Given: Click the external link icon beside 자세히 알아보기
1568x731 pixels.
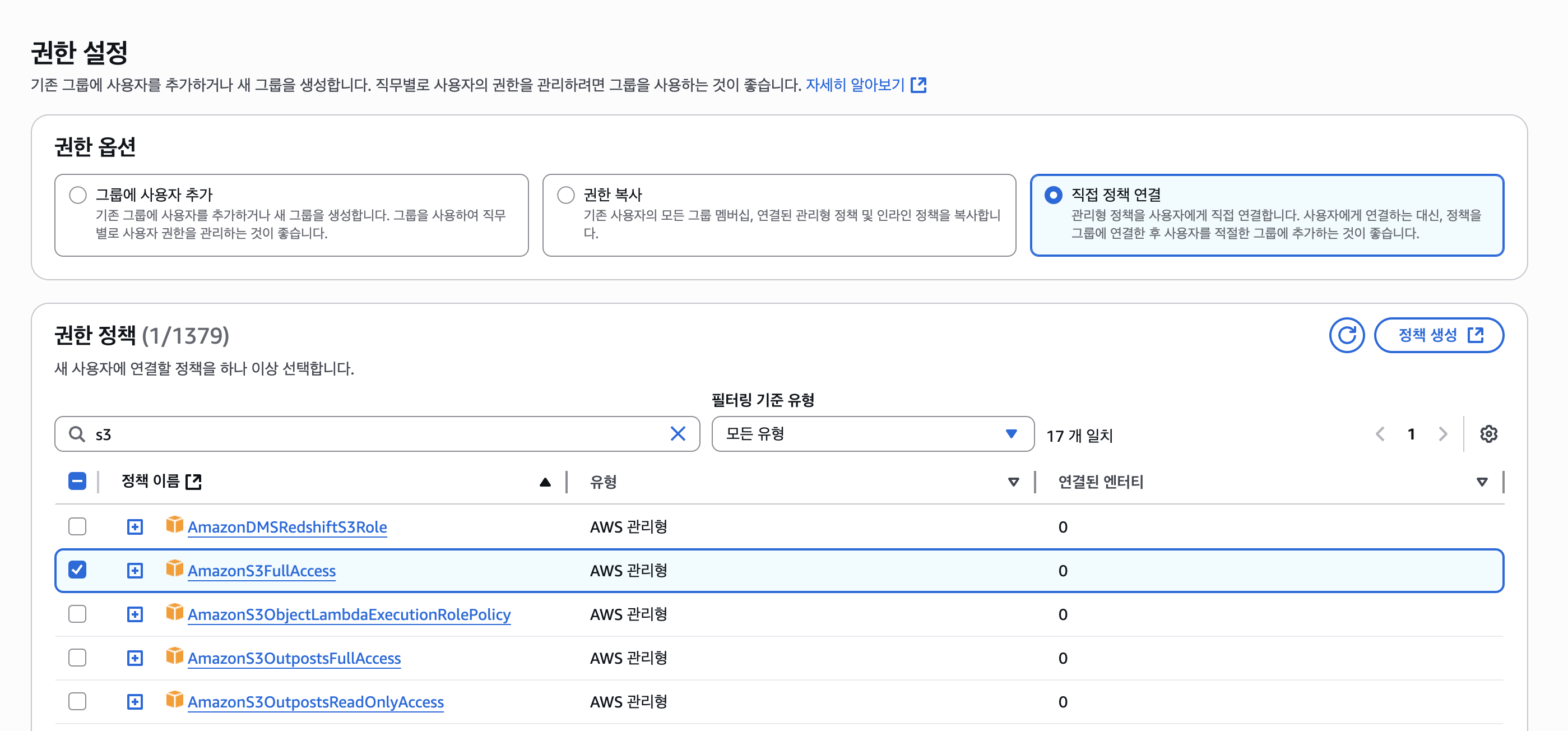Looking at the screenshot, I should 918,85.
